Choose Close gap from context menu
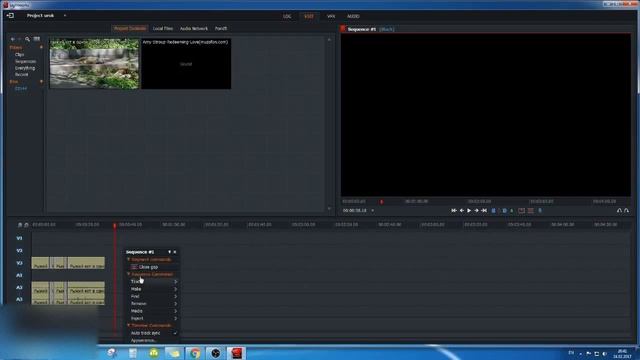640x360 pixels. click(x=148, y=267)
